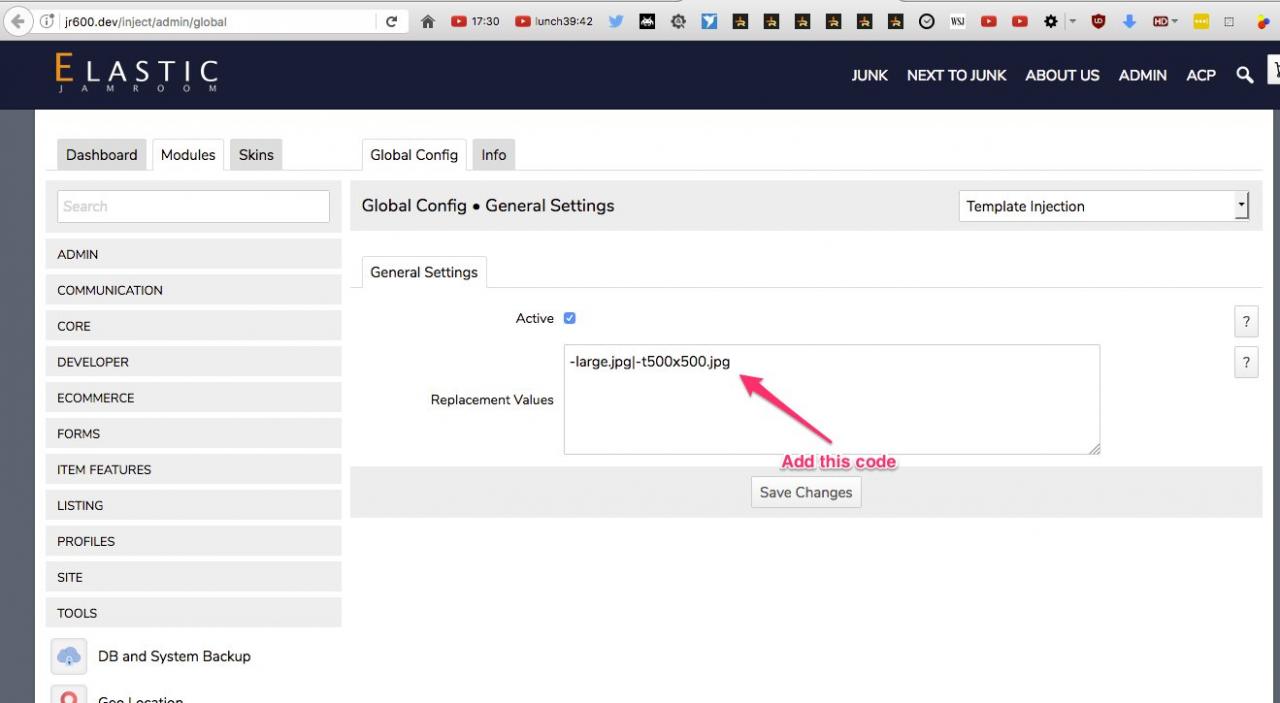Switch to the Info tab
Viewport: 1280px width, 703px height.
(x=493, y=155)
